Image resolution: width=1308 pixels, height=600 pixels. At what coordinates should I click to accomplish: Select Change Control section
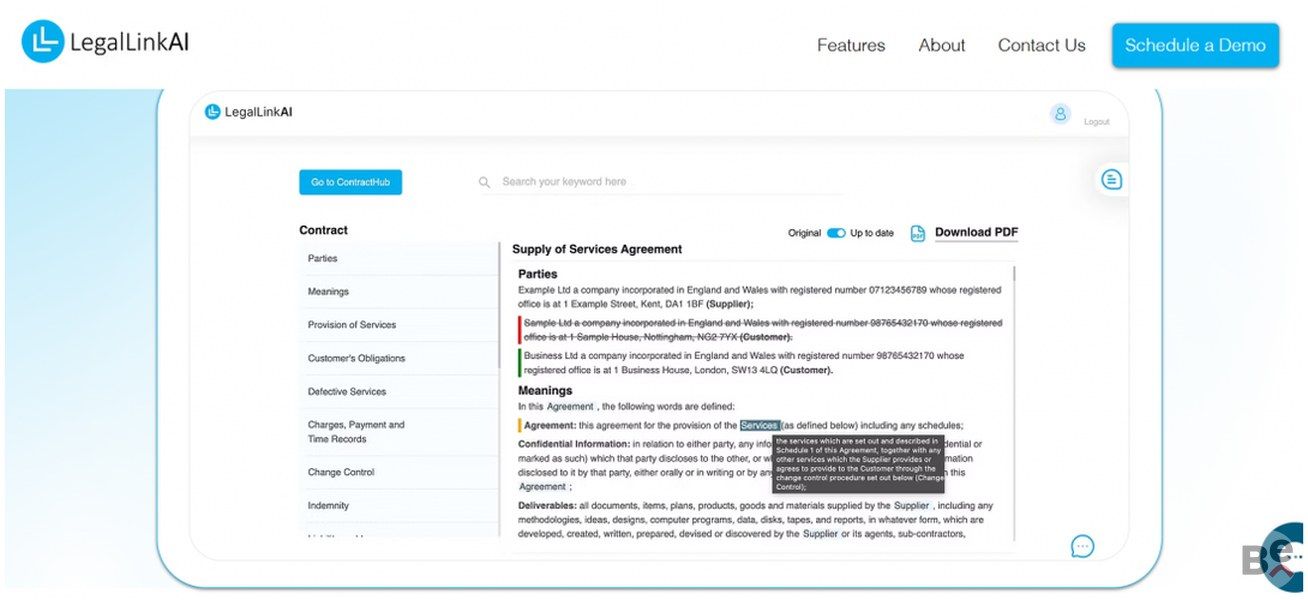click(x=399, y=472)
